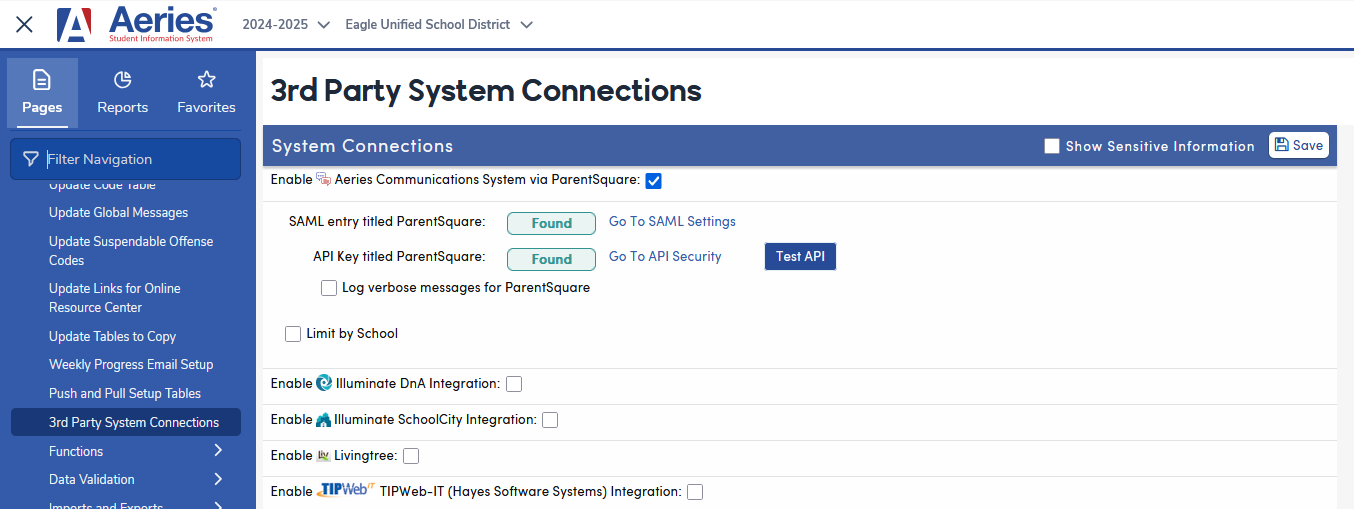Enable Illuminate DnA Integration checkbox
The width and height of the screenshot is (1354, 509).
[x=514, y=384]
